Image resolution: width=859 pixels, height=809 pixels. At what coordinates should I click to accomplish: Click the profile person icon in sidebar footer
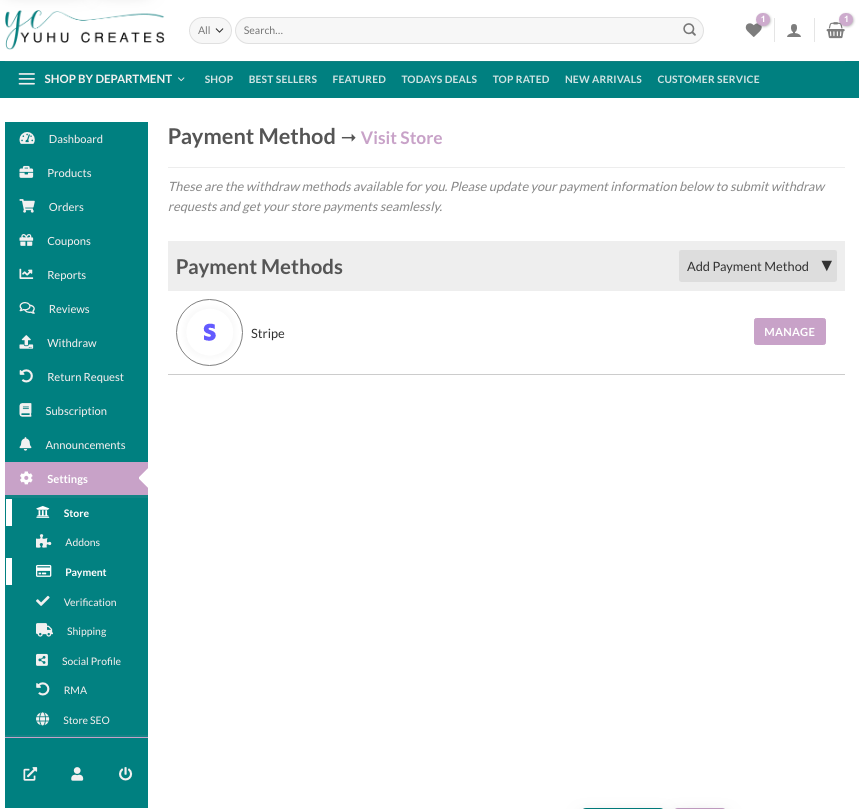click(x=77, y=773)
